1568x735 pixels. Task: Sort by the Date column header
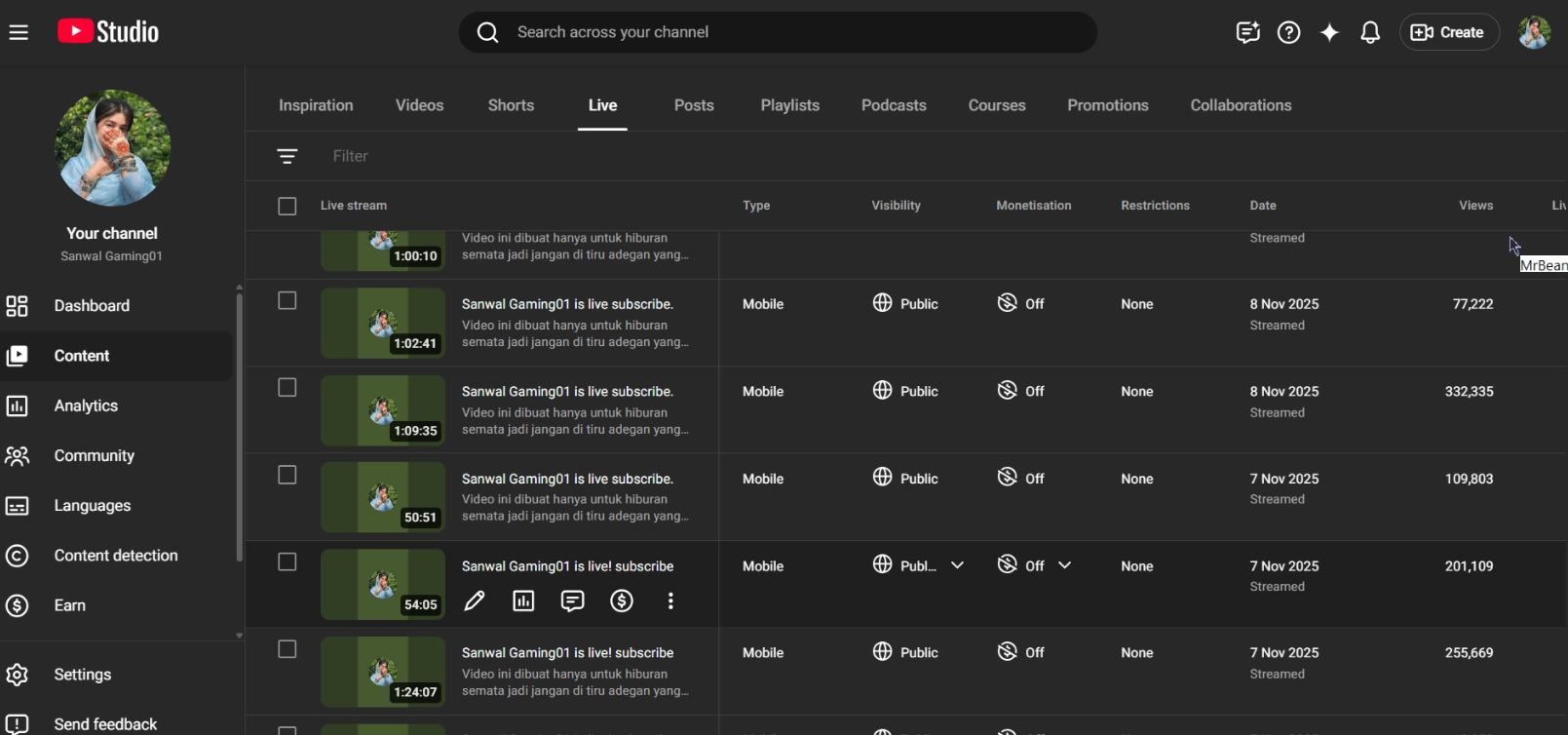tap(1263, 206)
